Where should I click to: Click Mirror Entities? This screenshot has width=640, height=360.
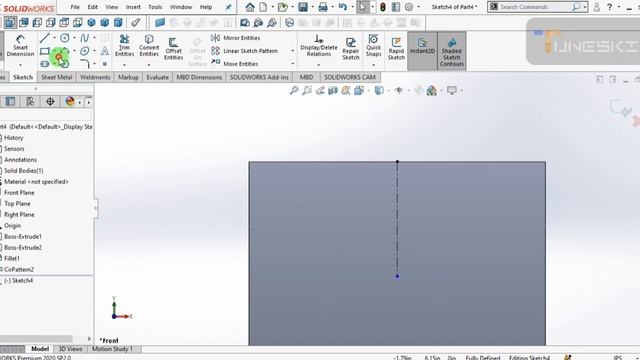point(236,38)
